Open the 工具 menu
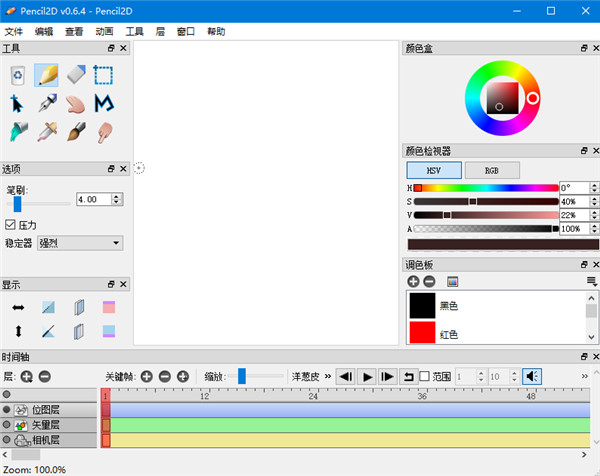600x476 pixels. (x=134, y=31)
